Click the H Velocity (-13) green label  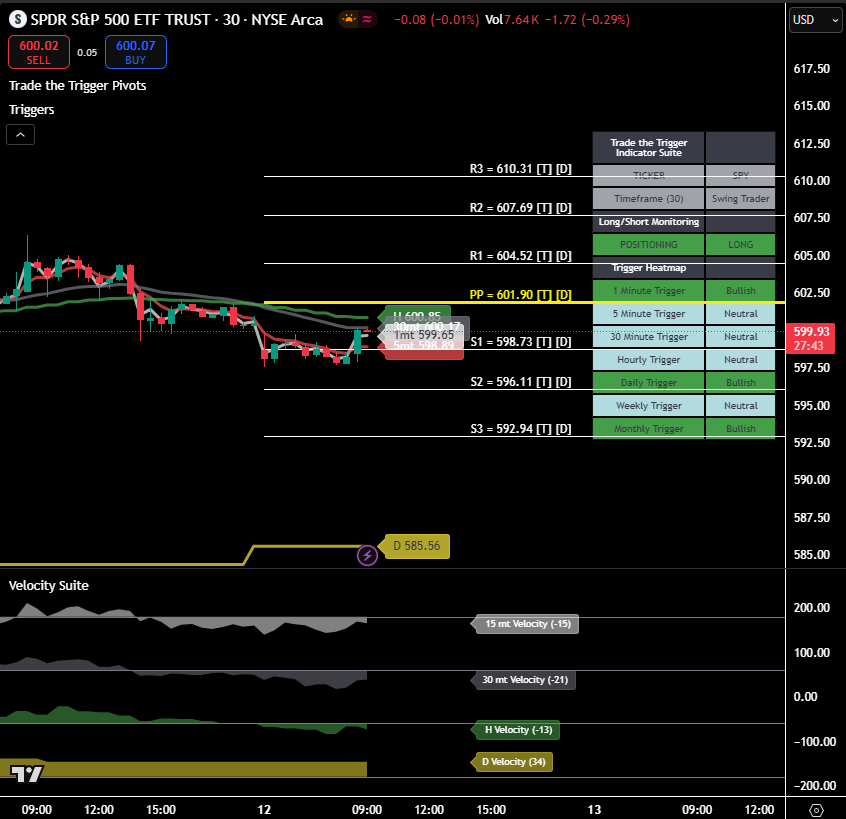tap(516, 730)
